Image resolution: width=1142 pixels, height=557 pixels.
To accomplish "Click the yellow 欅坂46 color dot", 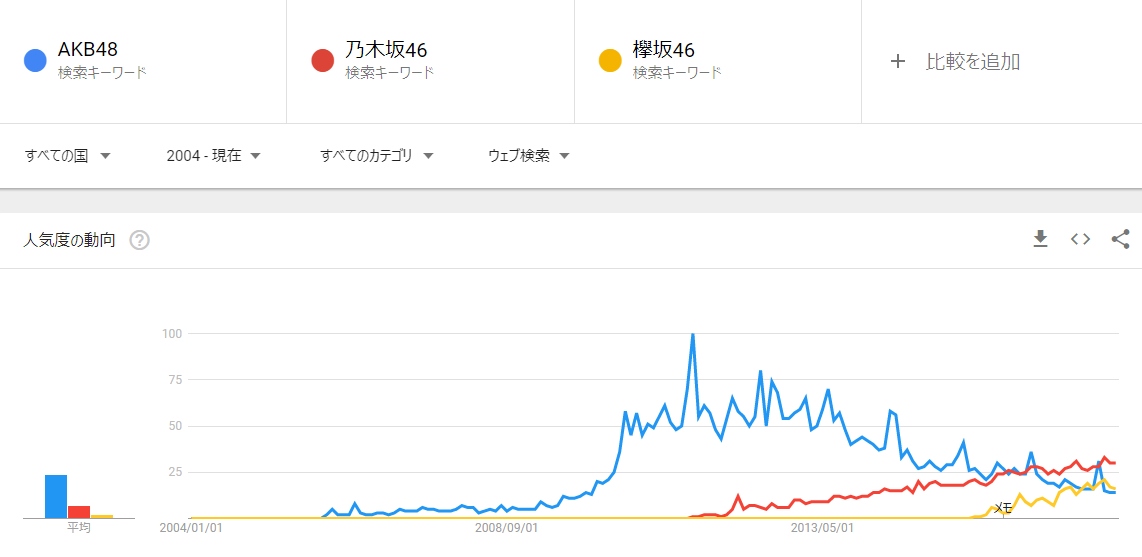I will [x=610, y=61].
